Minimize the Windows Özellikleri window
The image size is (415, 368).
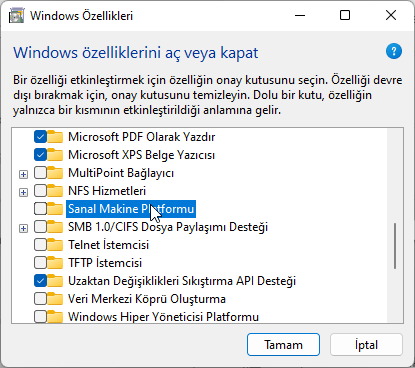[x=300, y=15]
